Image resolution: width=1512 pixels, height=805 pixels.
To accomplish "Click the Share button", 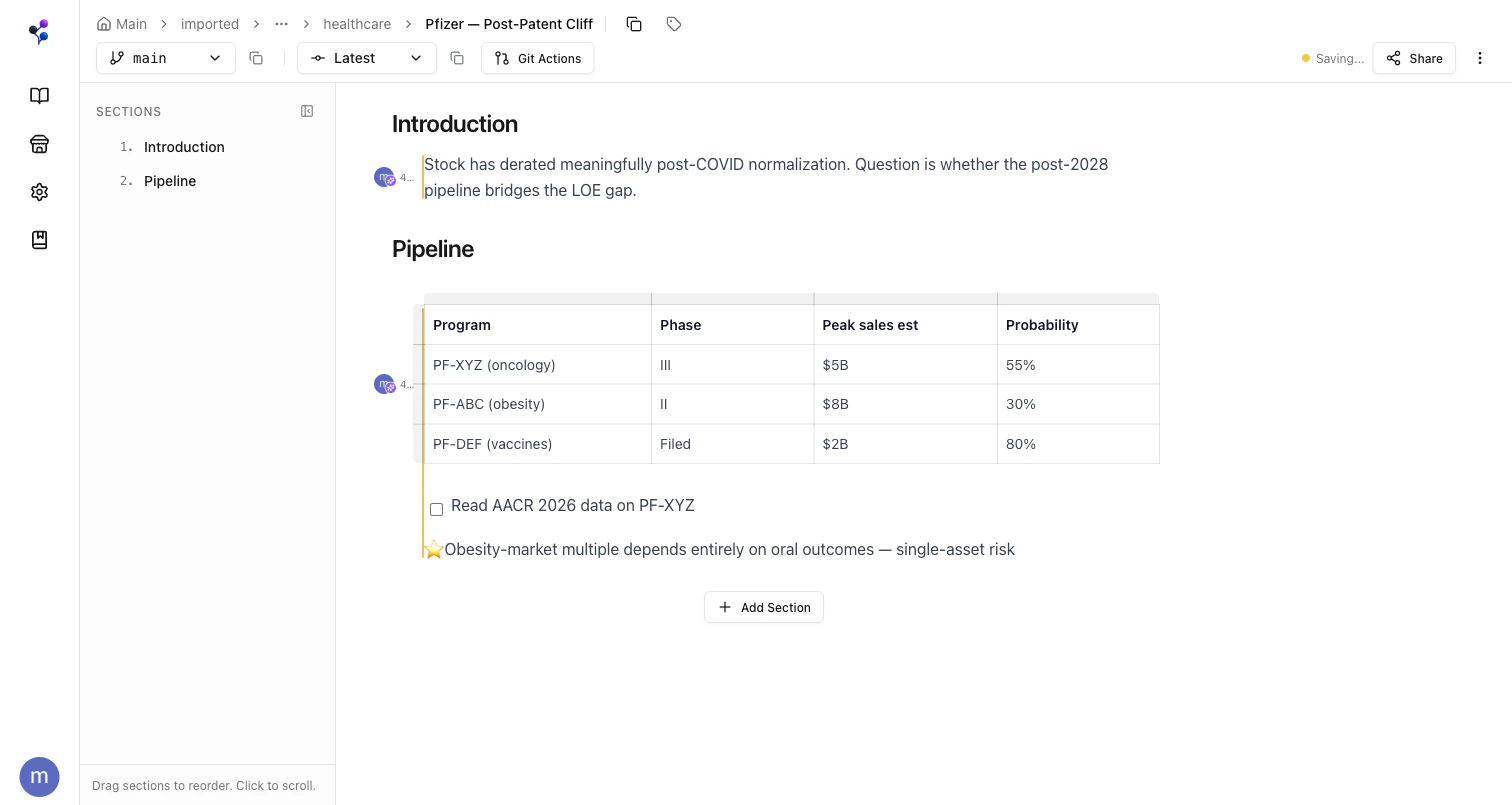I will [1414, 58].
